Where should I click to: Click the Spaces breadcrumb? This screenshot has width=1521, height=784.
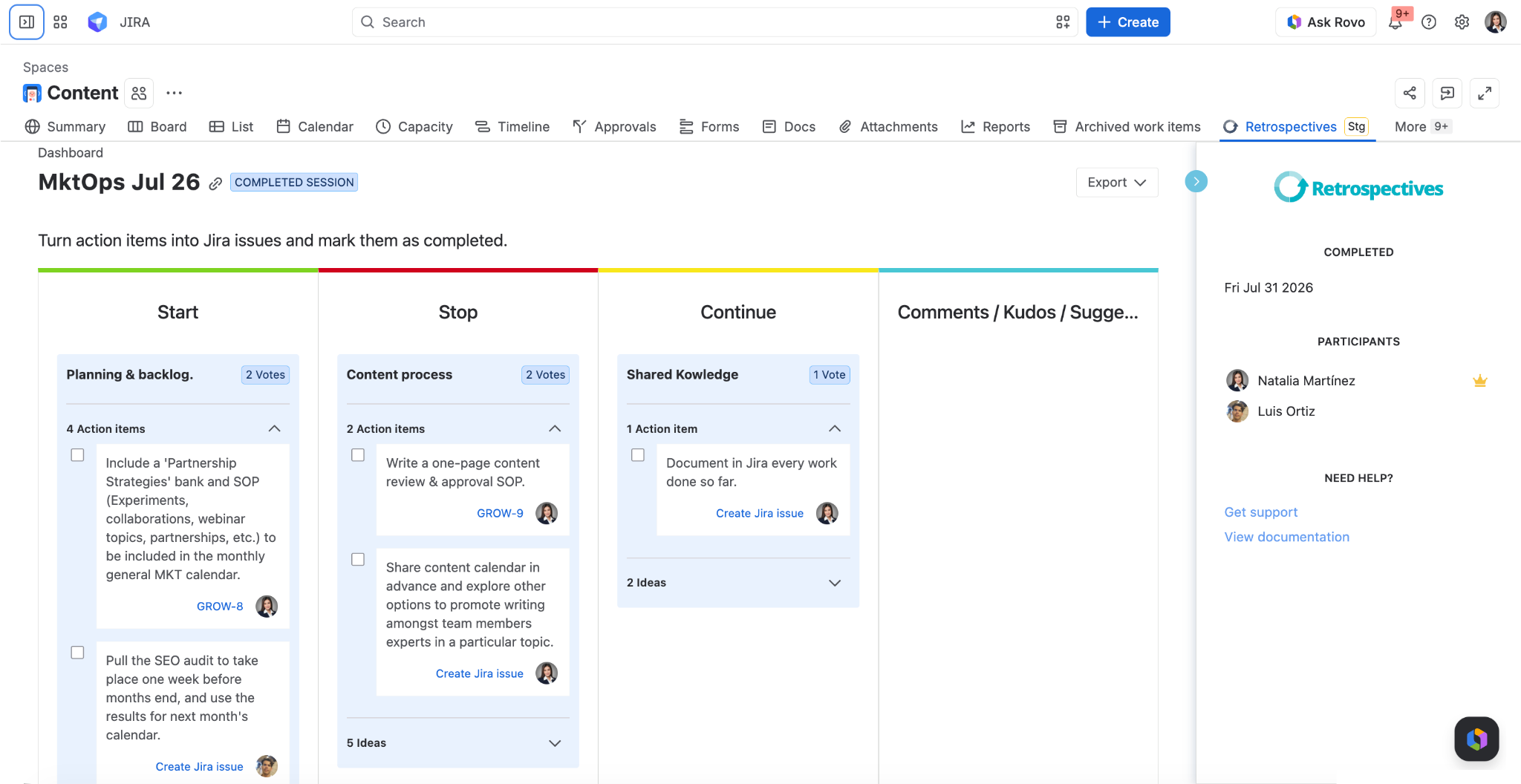(45, 68)
